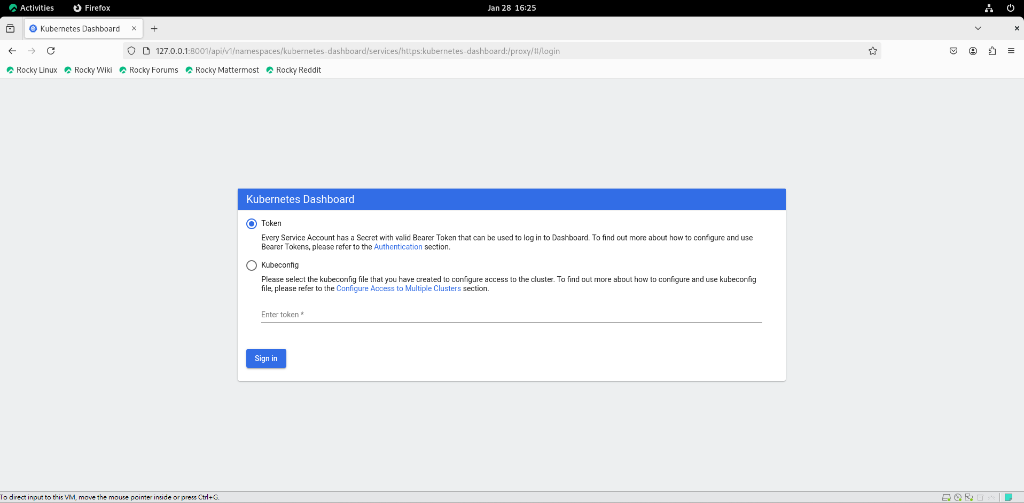Open the Activities overview

(x=31, y=8)
